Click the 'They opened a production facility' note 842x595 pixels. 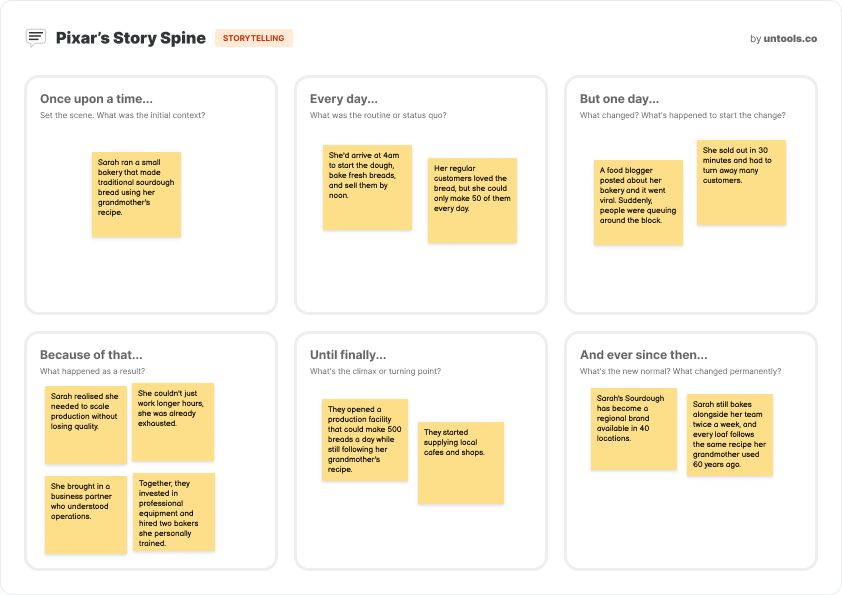pos(364,440)
